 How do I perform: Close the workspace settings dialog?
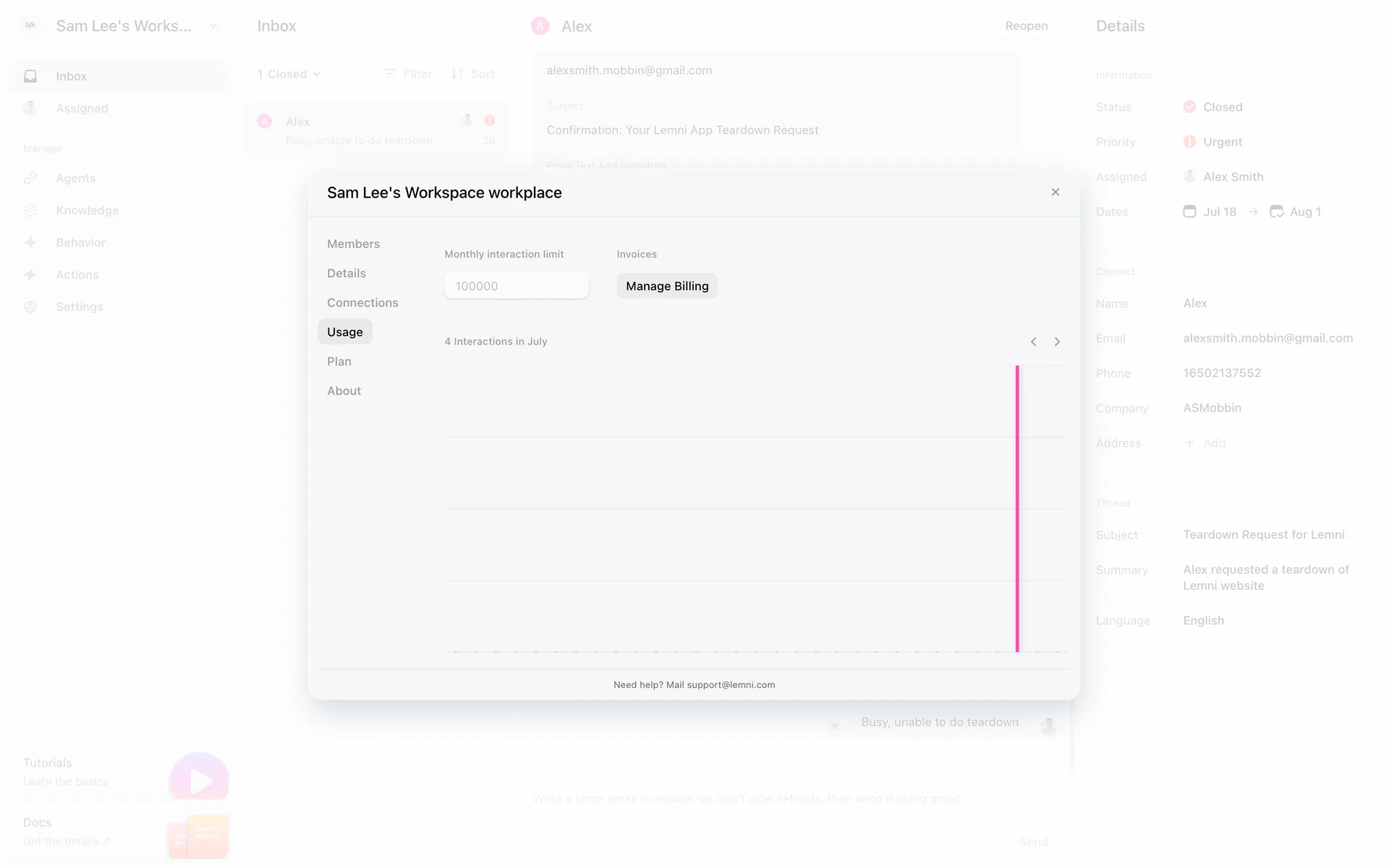[x=1055, y=192]
